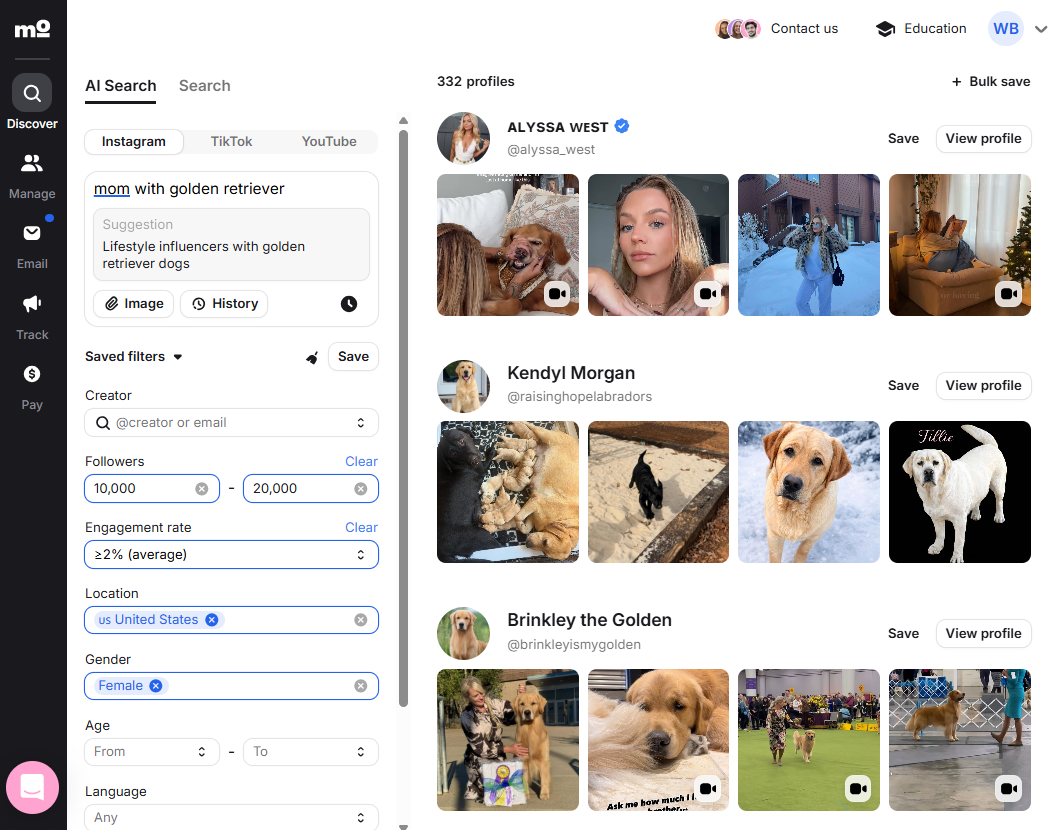Expand the Saved filters dropdown

point(178,357)
